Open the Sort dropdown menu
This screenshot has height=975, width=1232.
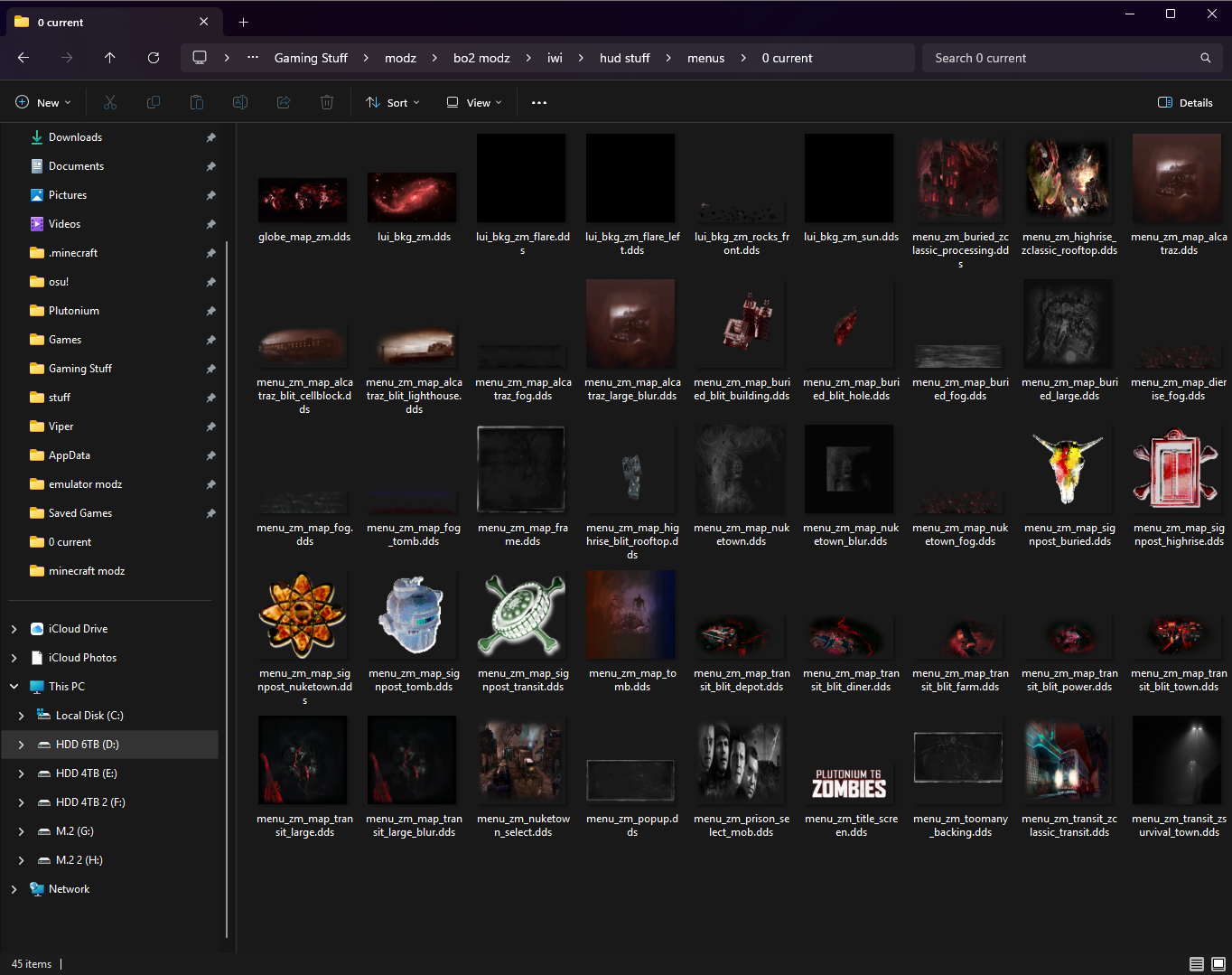(393, 103)
